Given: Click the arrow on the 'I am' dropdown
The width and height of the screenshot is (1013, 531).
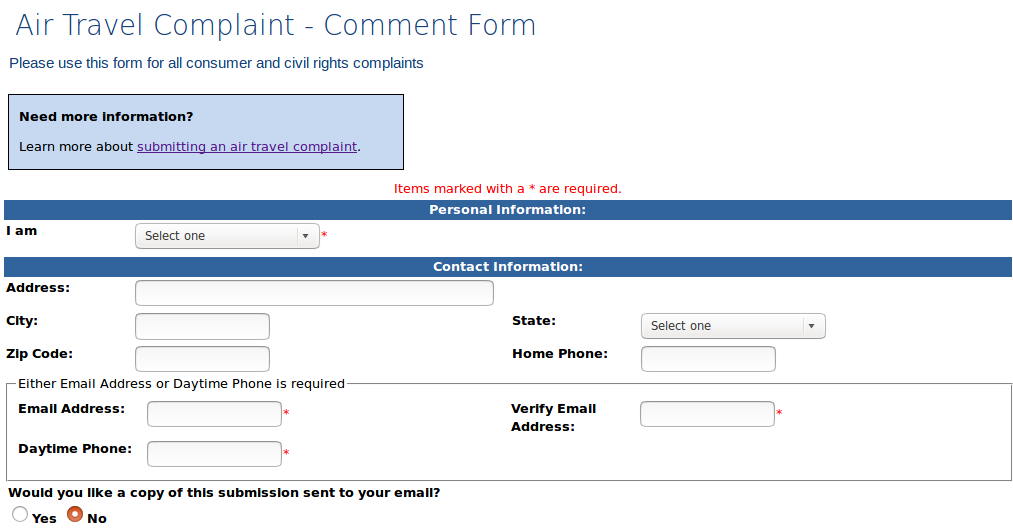Looking at the screenshot, I should click(x=306, y=236).
